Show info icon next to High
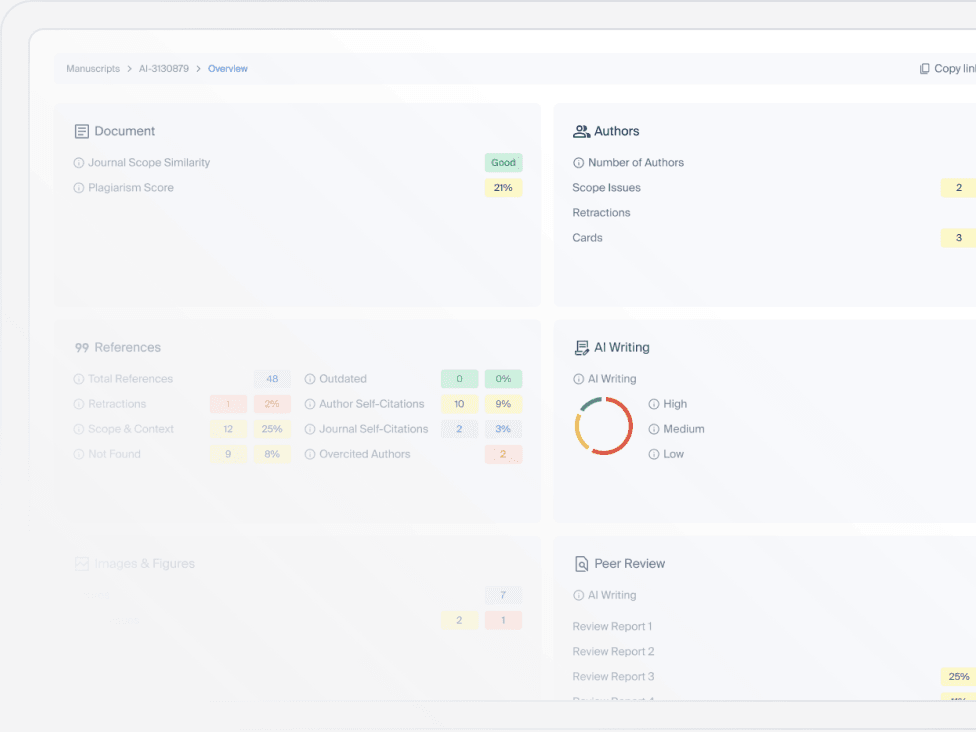976x732 pixels. tap(654, 404)
